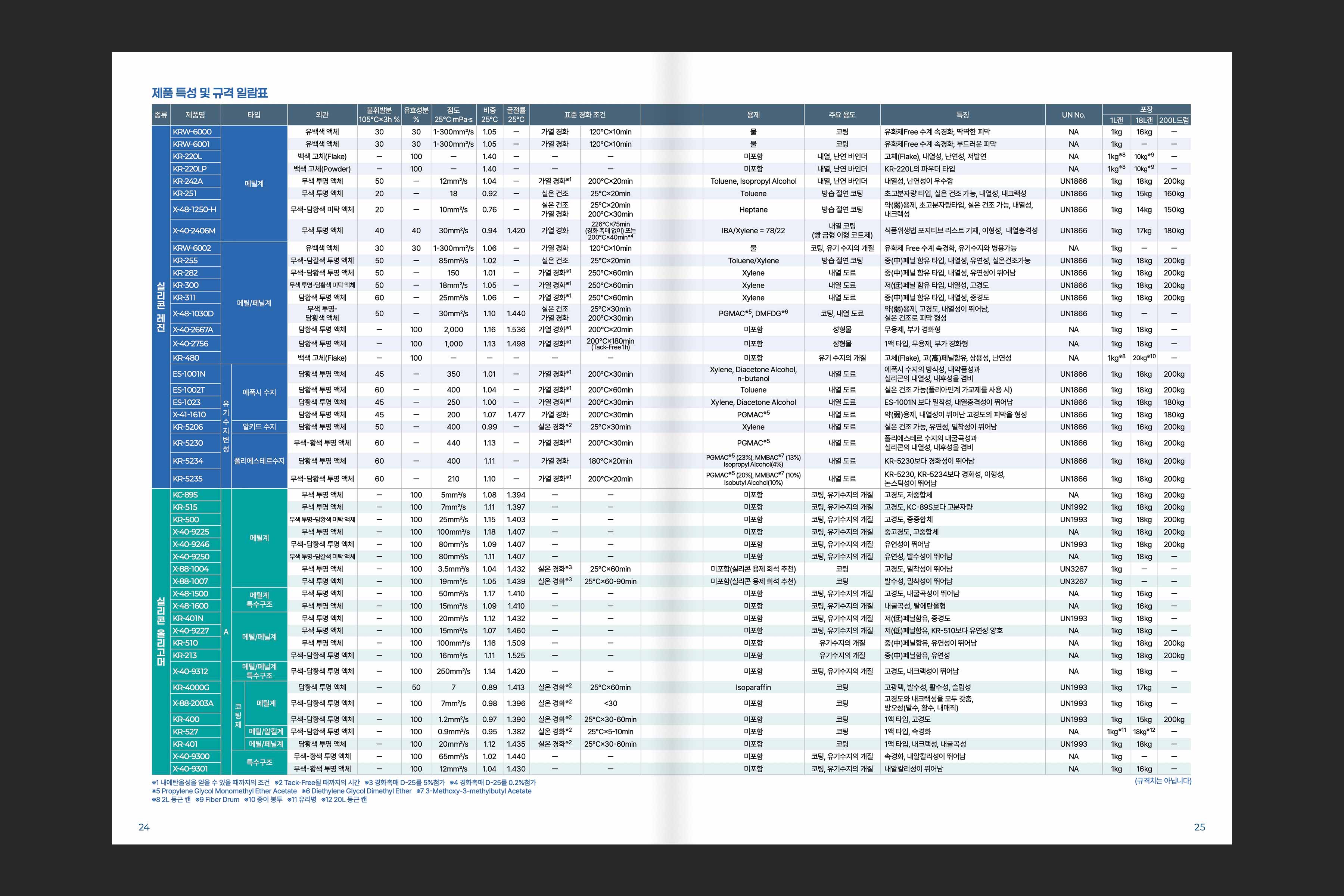Screen dimensions: 1344x896
Task: Click the 표준 경화 조건 column header
Action: 585,115
